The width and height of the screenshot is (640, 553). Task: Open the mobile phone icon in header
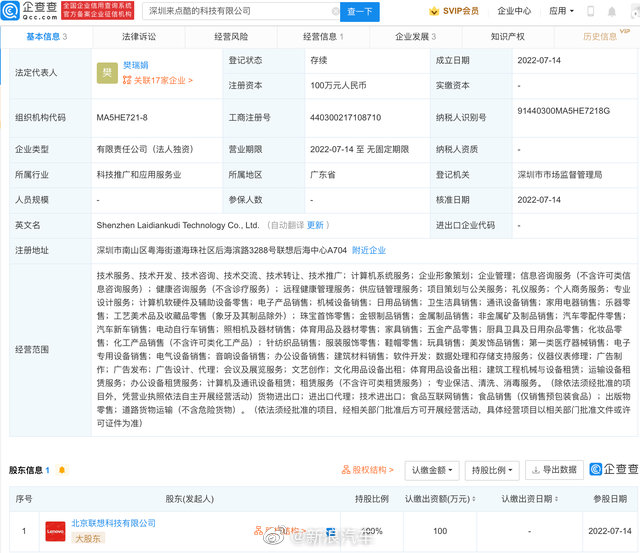click(590, 11)
